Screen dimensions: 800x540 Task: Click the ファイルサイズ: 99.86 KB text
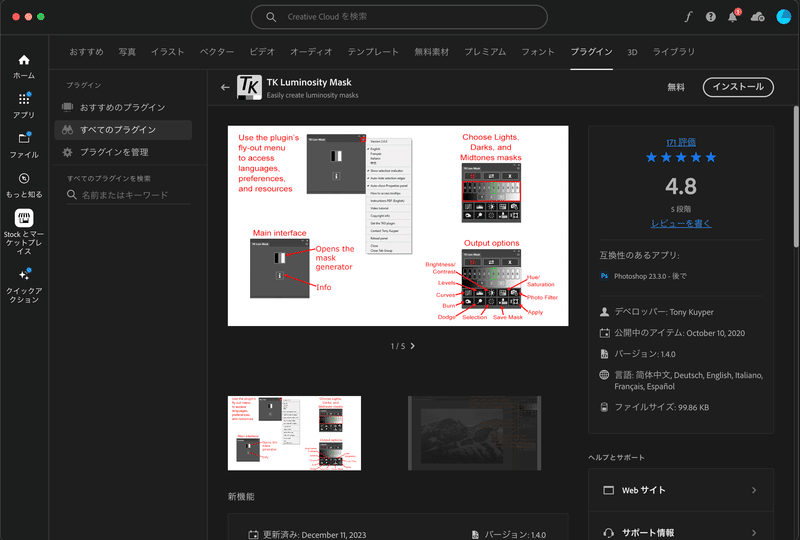[x=662, y=407]
